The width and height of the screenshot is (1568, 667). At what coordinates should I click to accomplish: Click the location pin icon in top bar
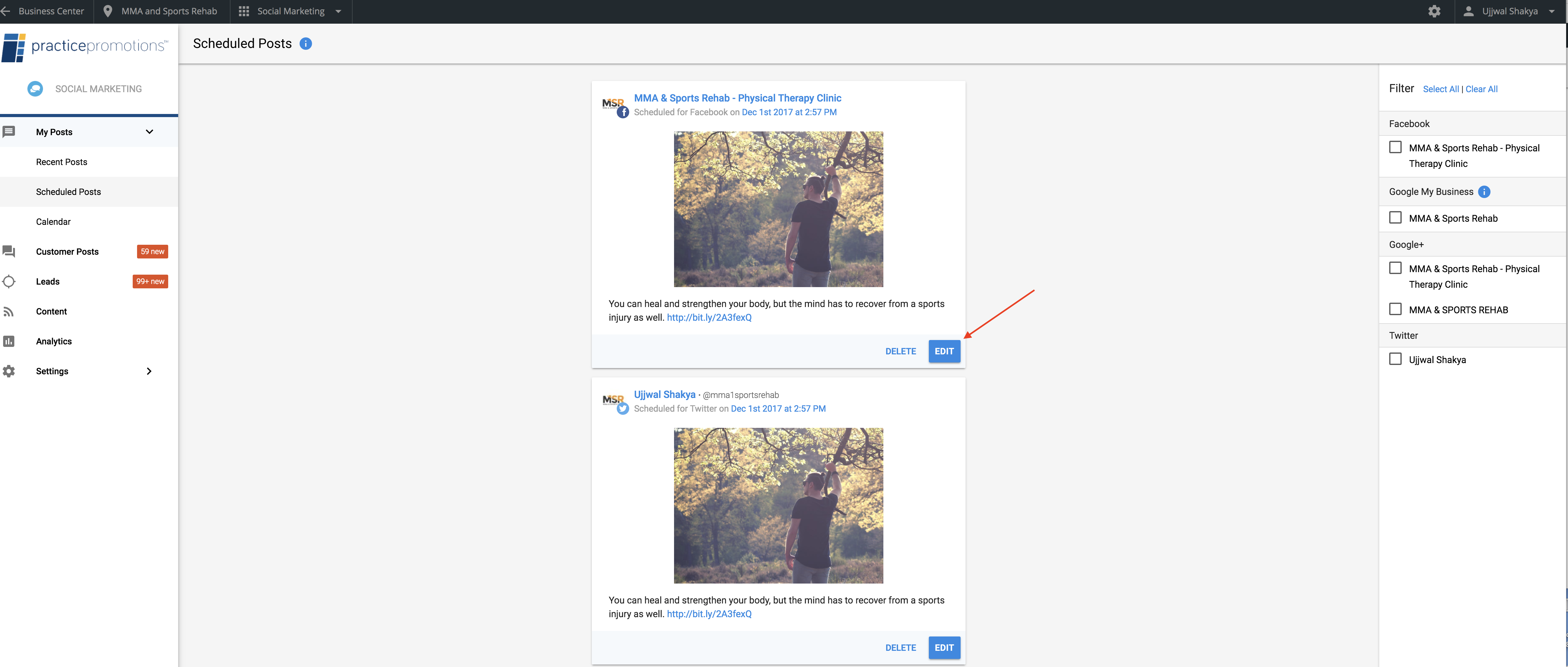click(108, 11)
